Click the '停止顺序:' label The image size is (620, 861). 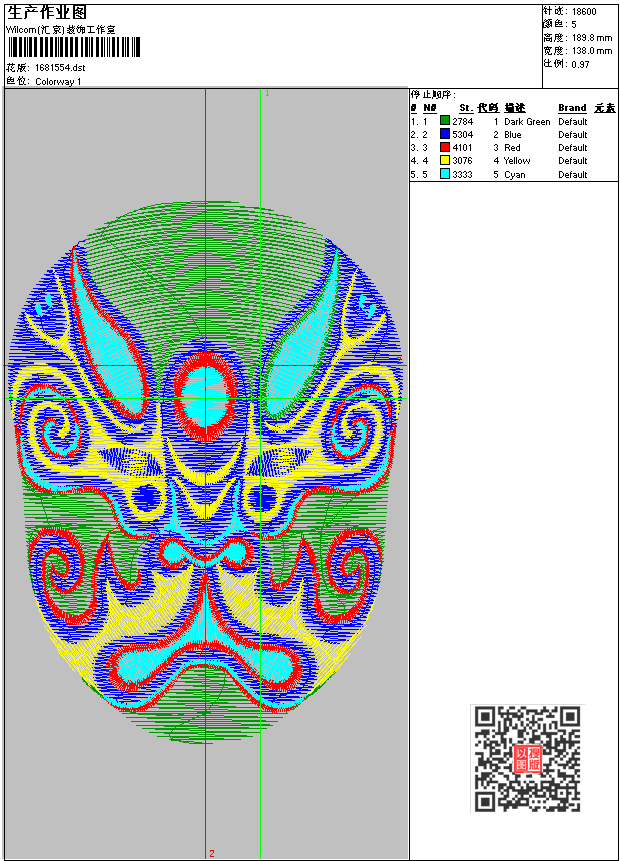(433, 95)
